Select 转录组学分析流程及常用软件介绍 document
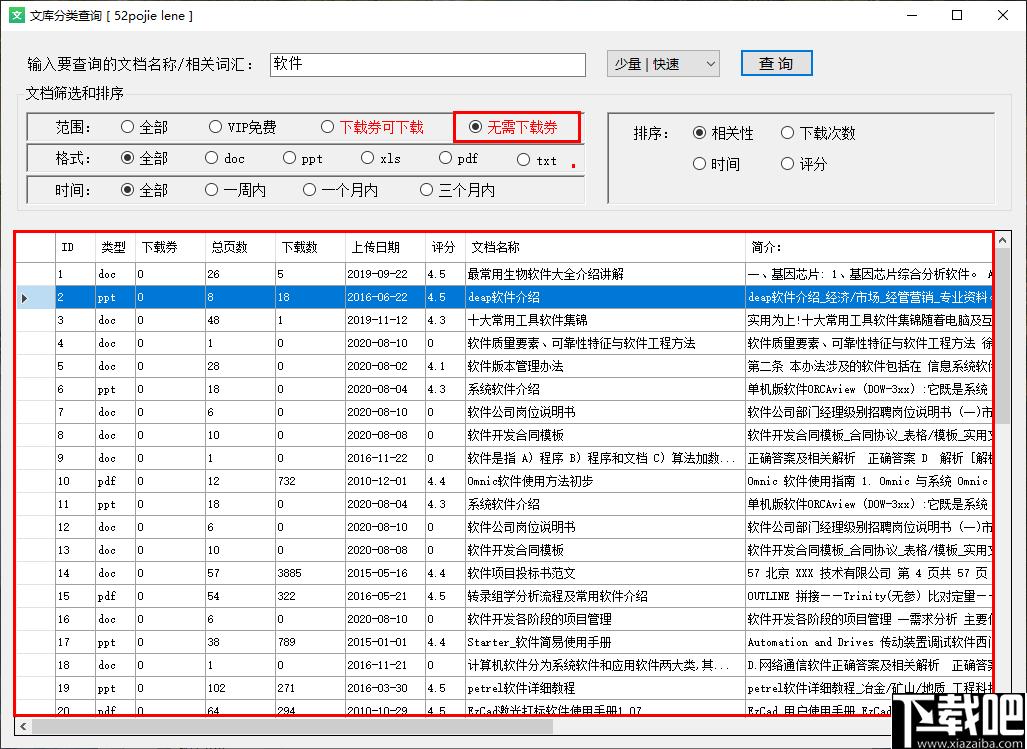The image size is (1027, 749). pyautogui.click(x=605, y=596)
